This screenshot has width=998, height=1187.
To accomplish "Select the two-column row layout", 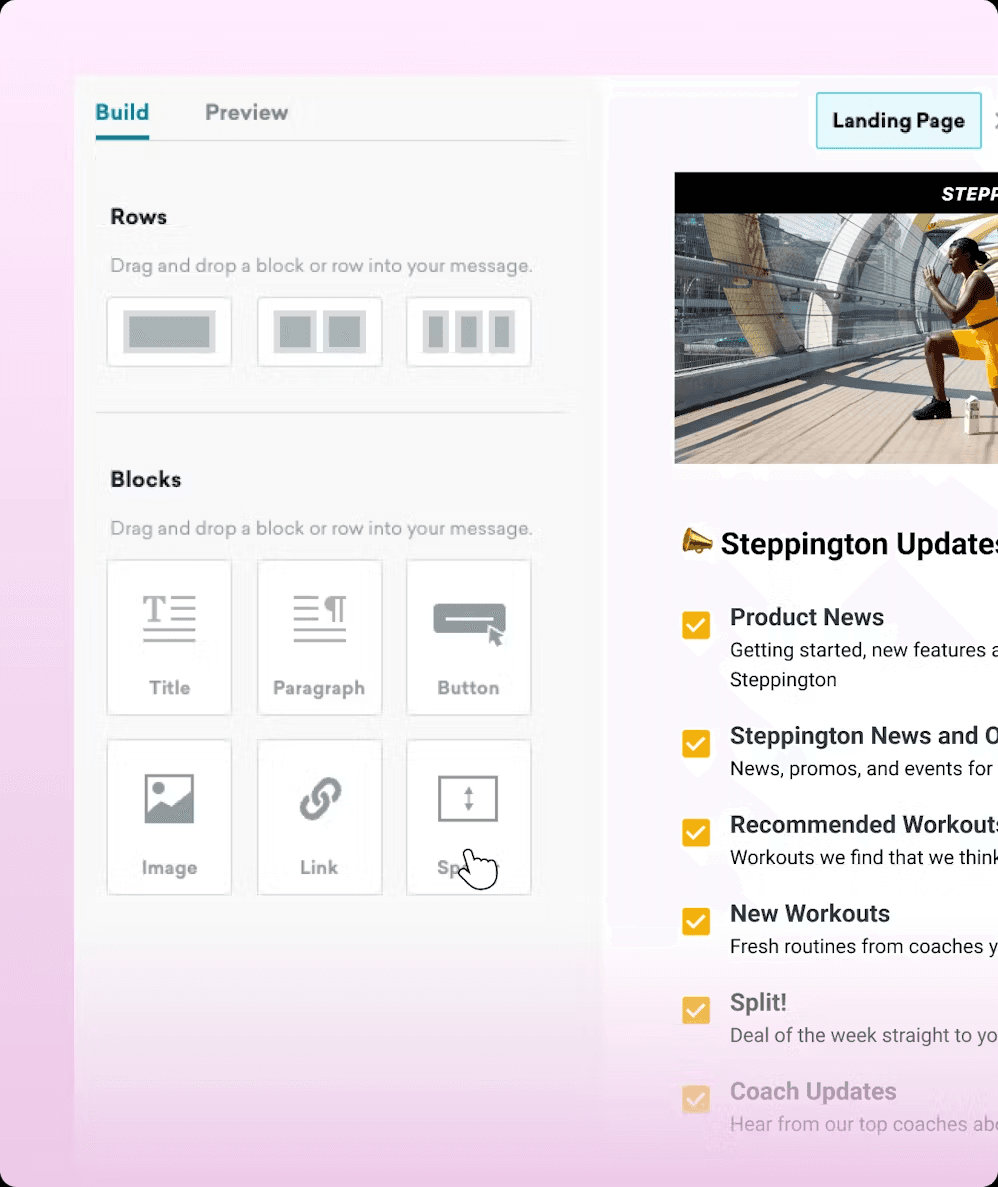I will coord(319,331).
